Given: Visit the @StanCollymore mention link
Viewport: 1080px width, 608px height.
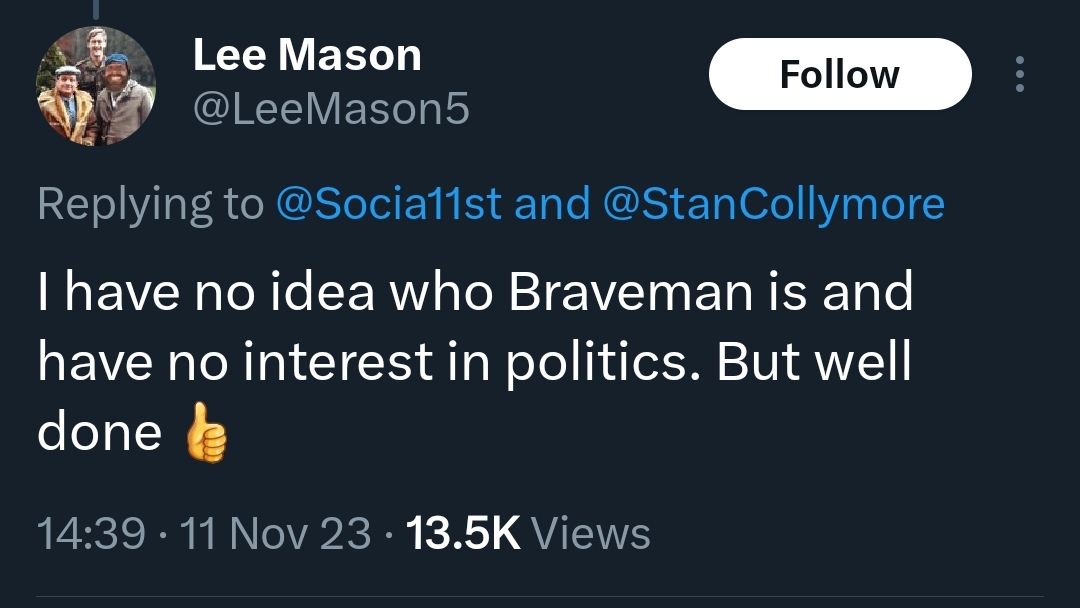Looking at the screenshot, I should point(773,203).
